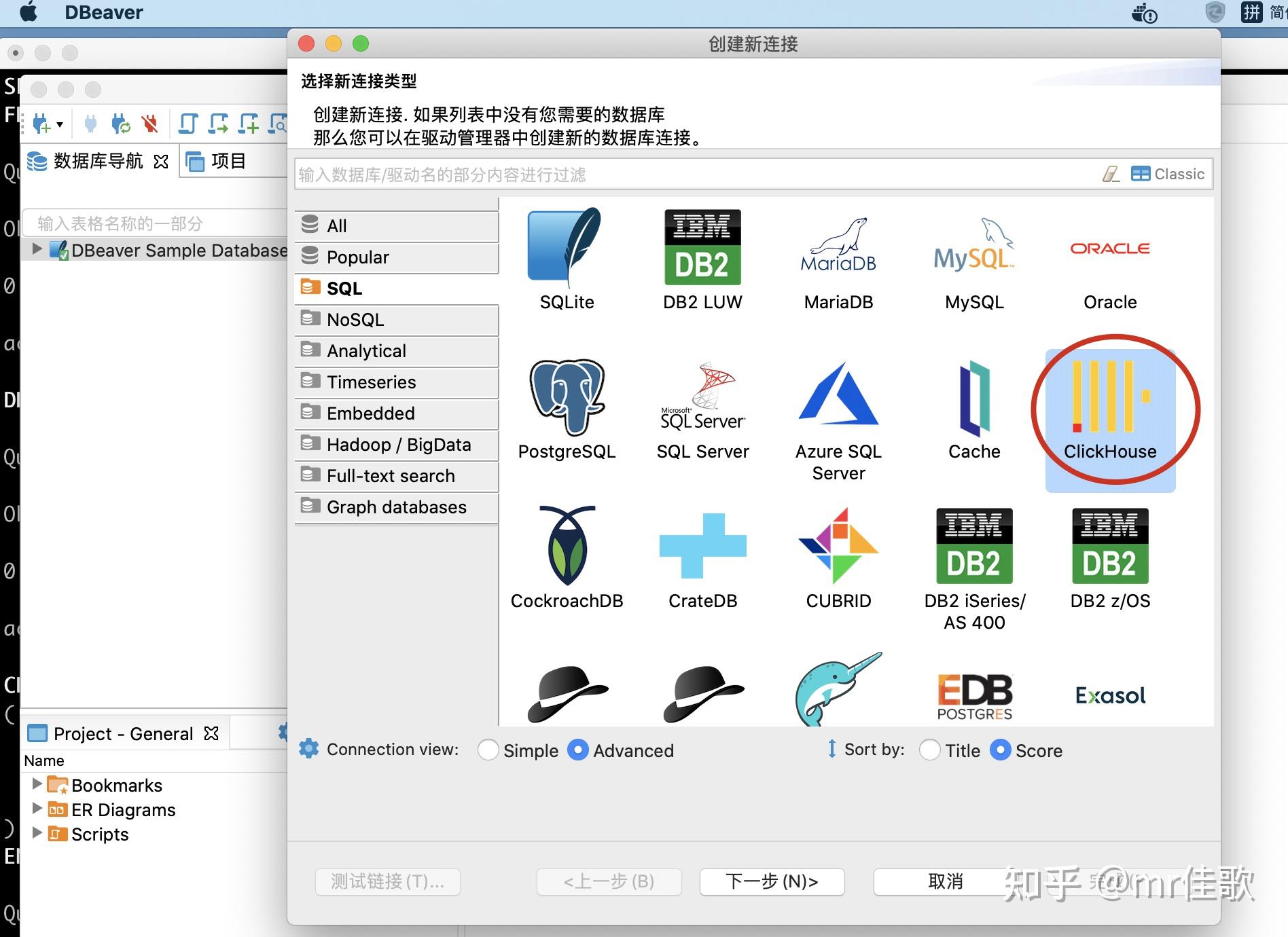Pick the CrateDB driver icon

tap(702, 546)
